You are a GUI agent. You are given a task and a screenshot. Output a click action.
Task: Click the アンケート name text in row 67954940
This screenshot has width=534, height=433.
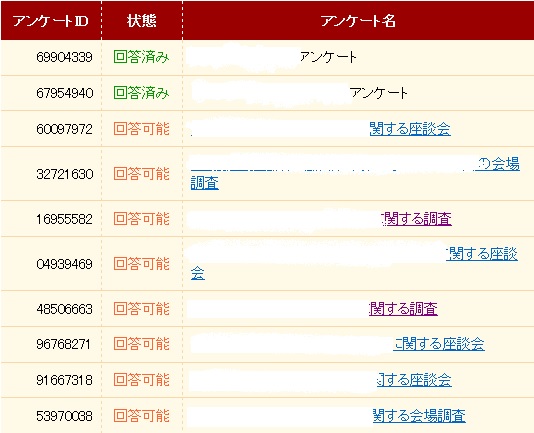(x=378, y=93)
